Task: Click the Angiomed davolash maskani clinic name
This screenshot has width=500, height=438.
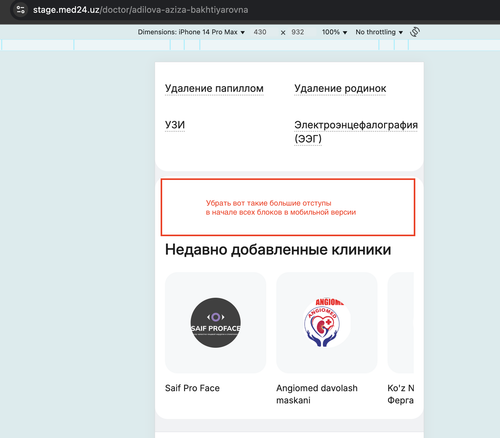Action: click(x=317, y=394)
